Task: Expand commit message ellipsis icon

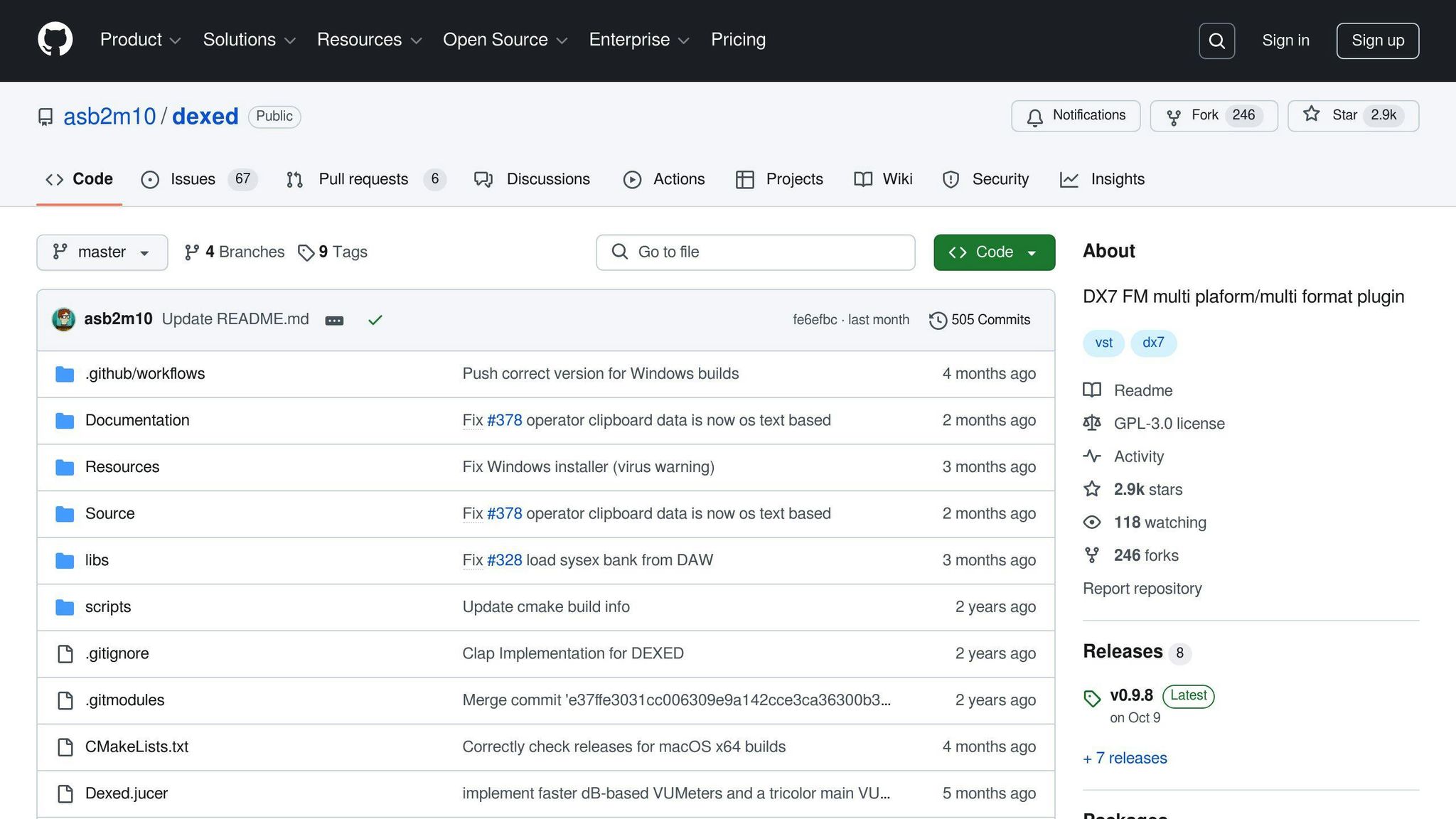Action: pyautogui.click(x=334, y=321)
